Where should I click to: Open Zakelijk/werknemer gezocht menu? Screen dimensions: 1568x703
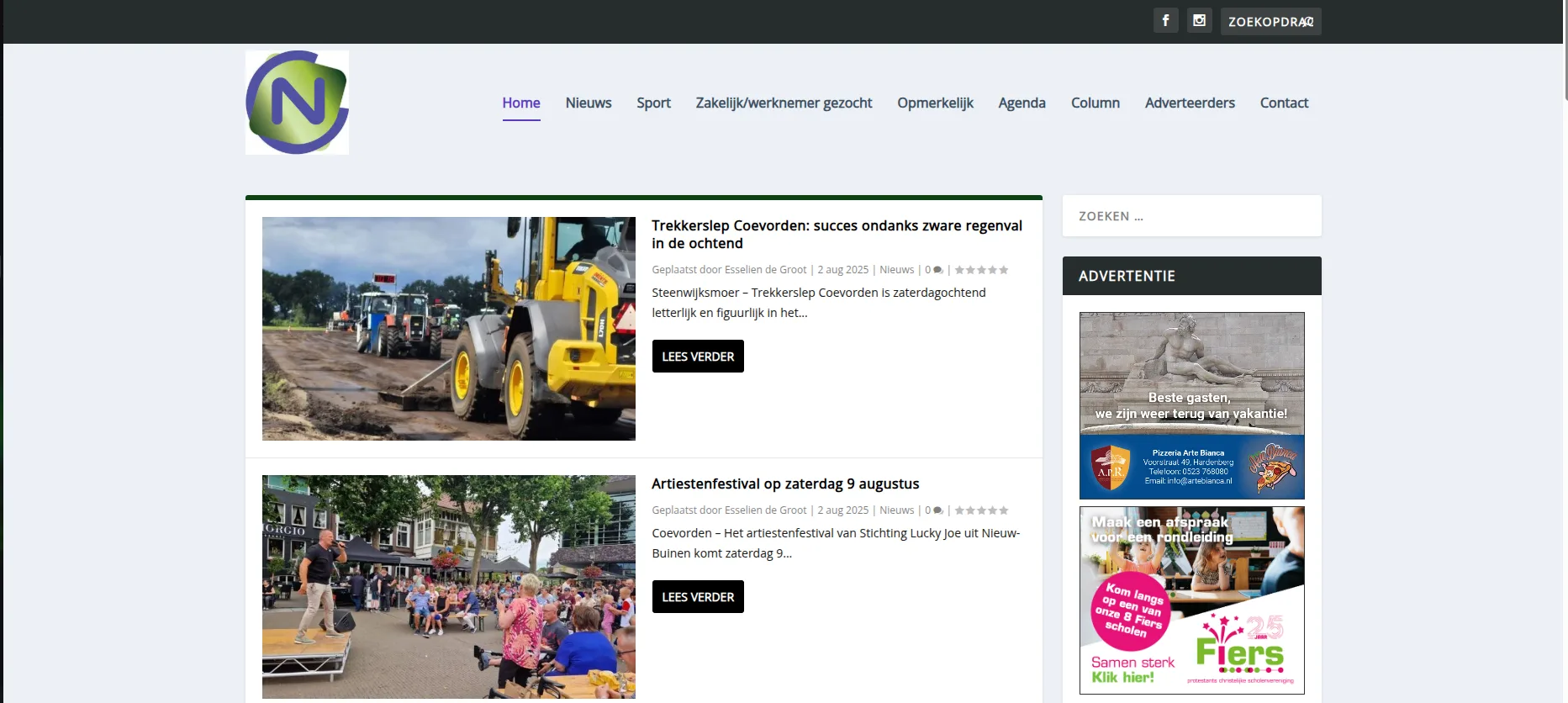pyautogui.click(x=784, y=103)
